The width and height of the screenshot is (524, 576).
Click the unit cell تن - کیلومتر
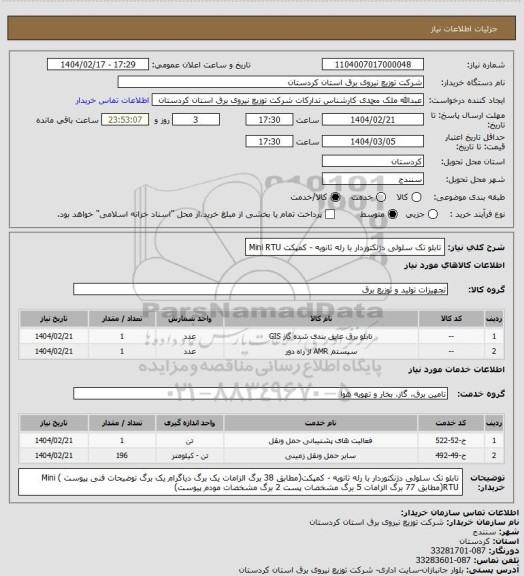[190, 456]
